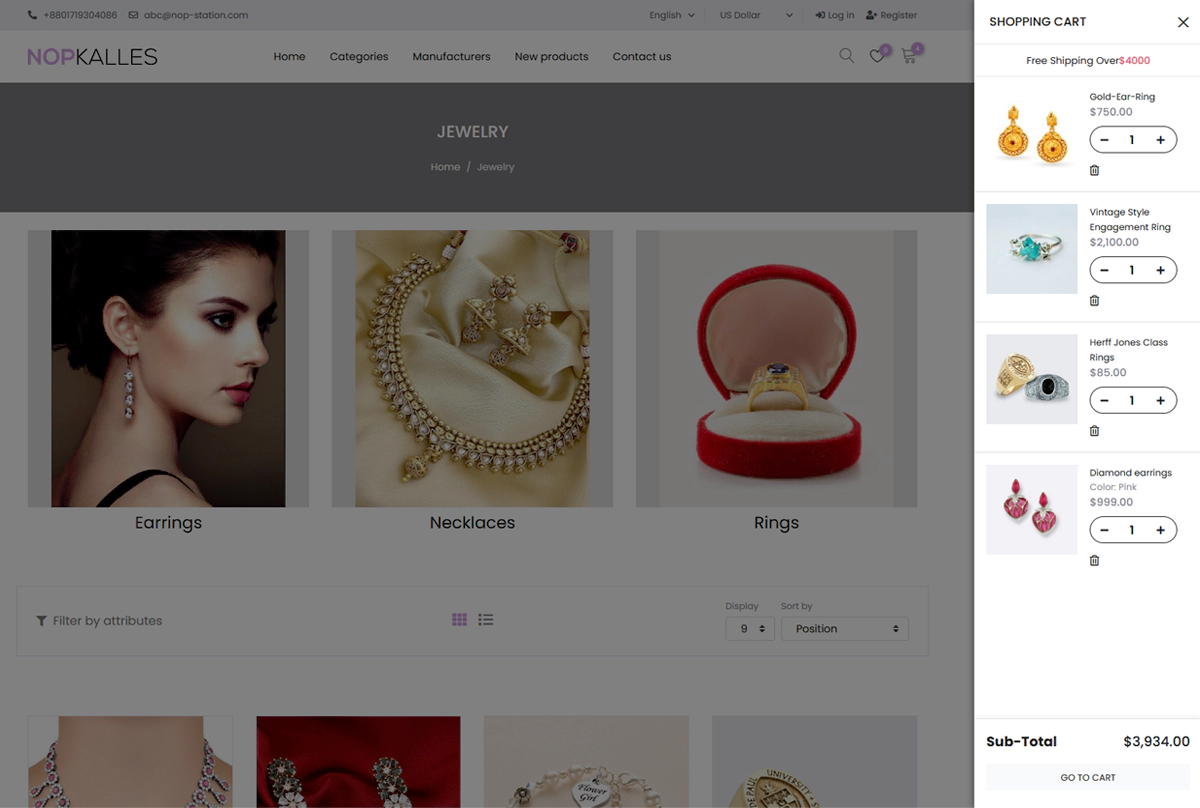Click the Home breadcrumb link
Viewport: 1200px width, 808px height.
445,167
